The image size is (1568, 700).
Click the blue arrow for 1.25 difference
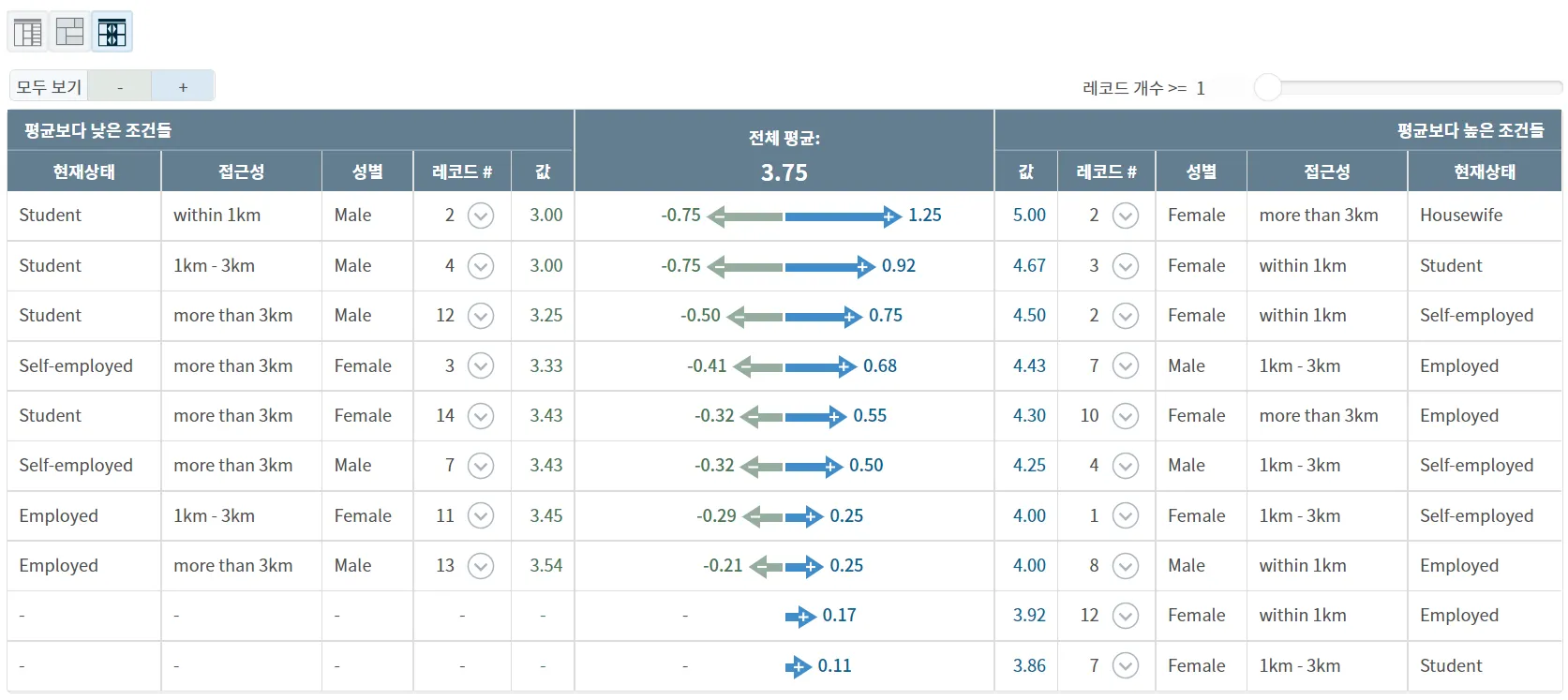[x=843, y=216]
